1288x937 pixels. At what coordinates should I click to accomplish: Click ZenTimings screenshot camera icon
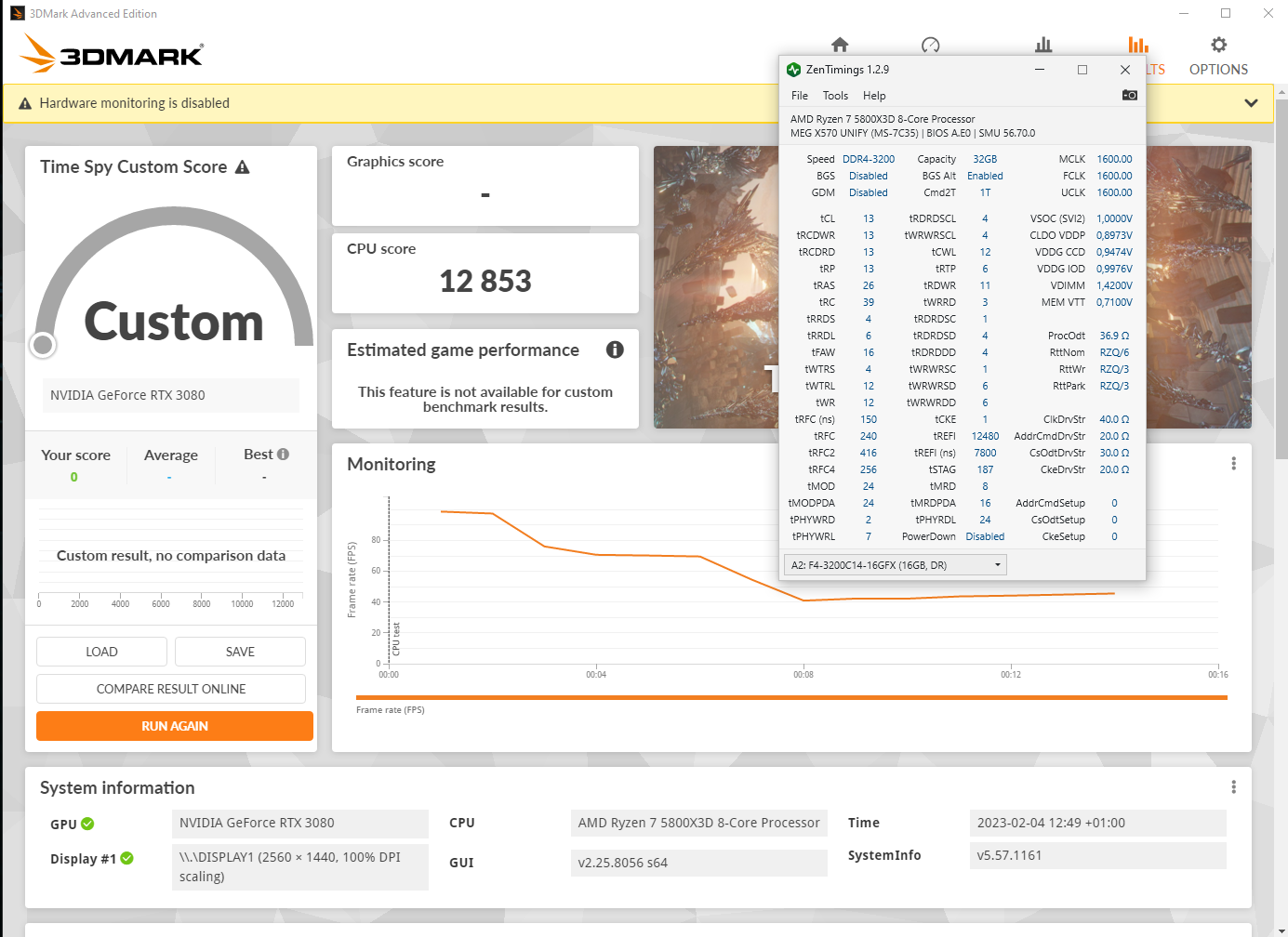click(x=1130, y=95)
